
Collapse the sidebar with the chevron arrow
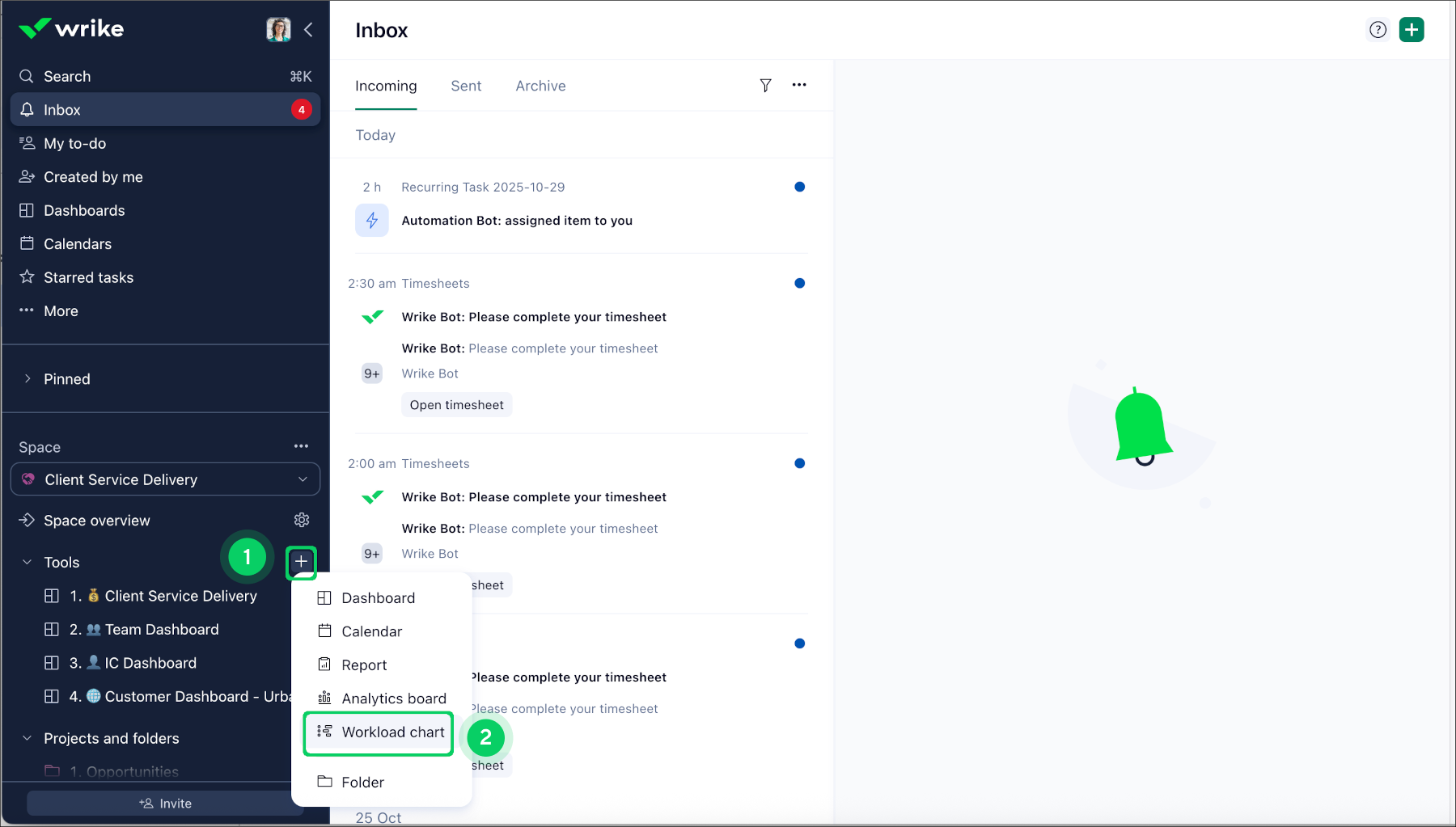point(308,30)
